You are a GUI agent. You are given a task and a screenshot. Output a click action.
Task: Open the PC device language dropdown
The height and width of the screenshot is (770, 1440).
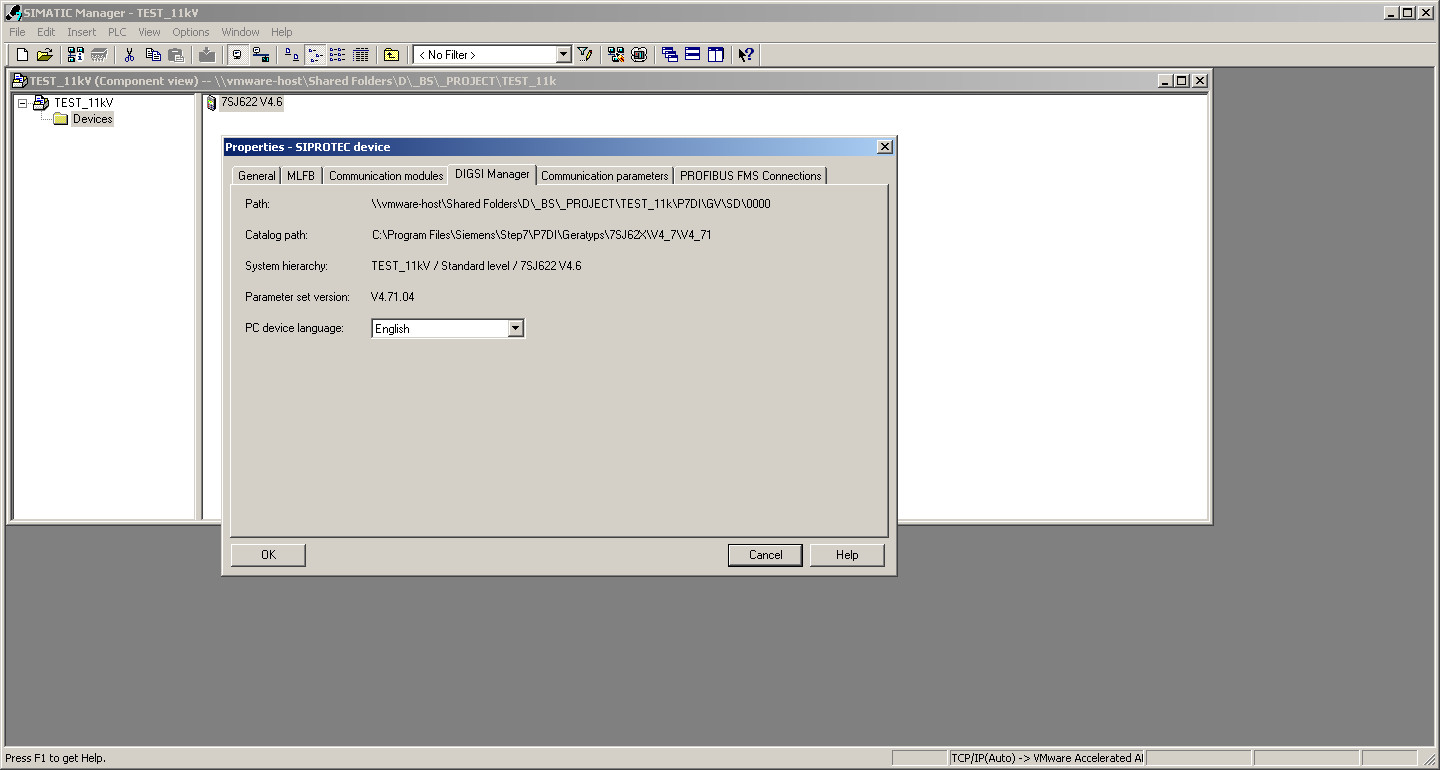(515, 328)
